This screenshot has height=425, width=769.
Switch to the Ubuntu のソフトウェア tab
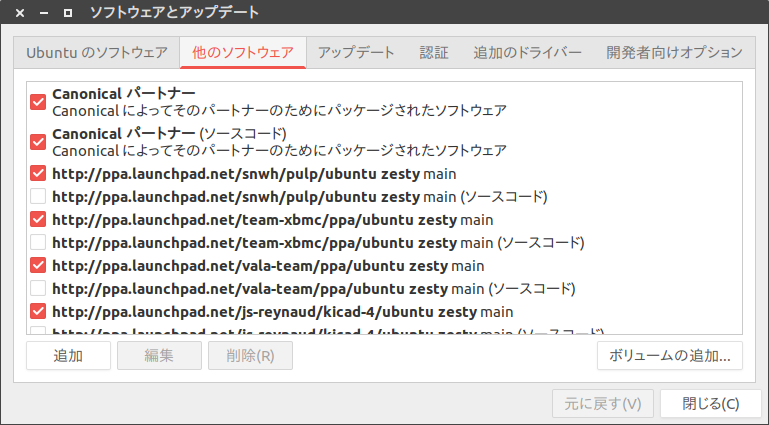pos(97,53)
